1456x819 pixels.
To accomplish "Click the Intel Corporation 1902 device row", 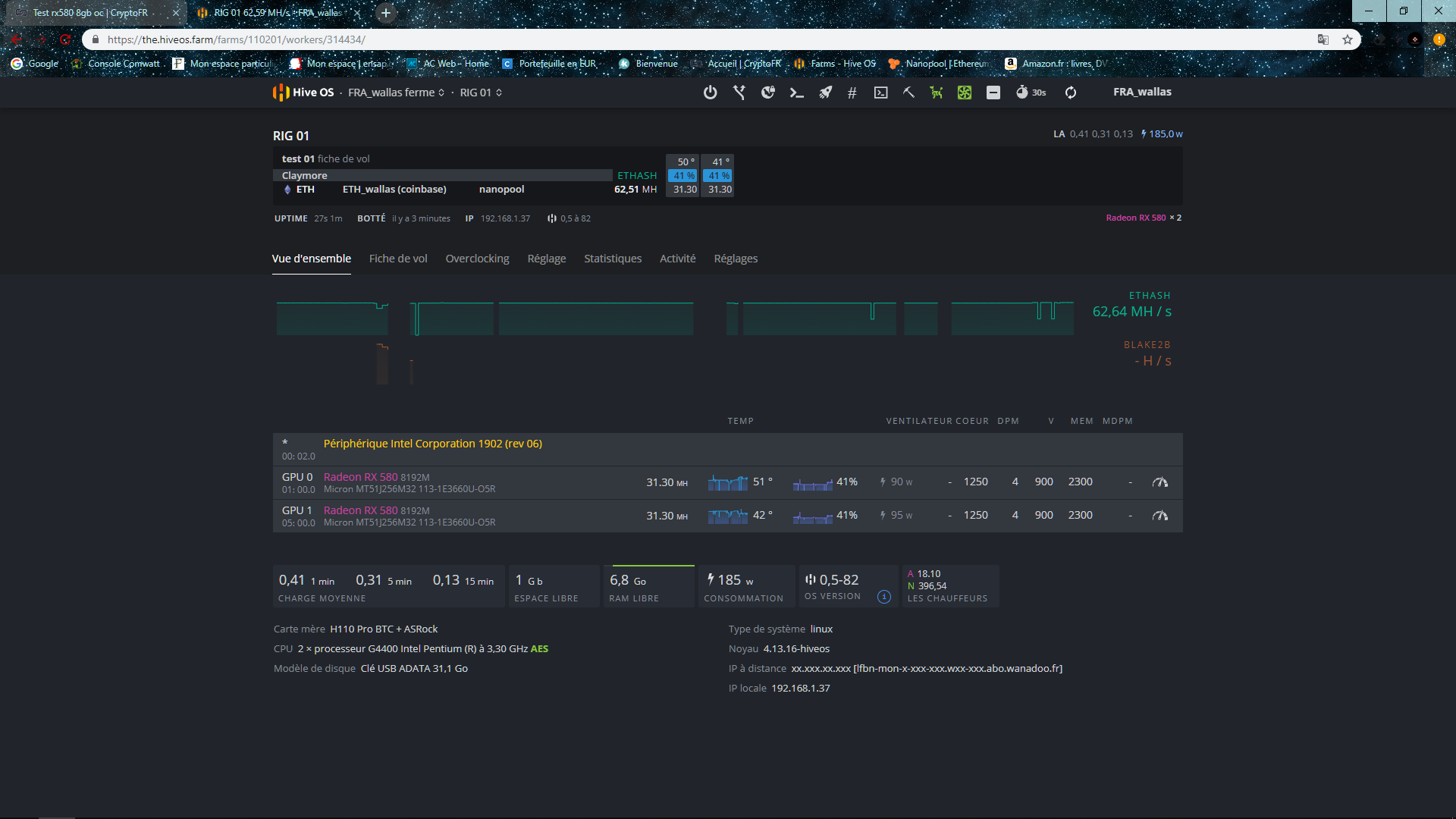I will click(x=727, y=449).
